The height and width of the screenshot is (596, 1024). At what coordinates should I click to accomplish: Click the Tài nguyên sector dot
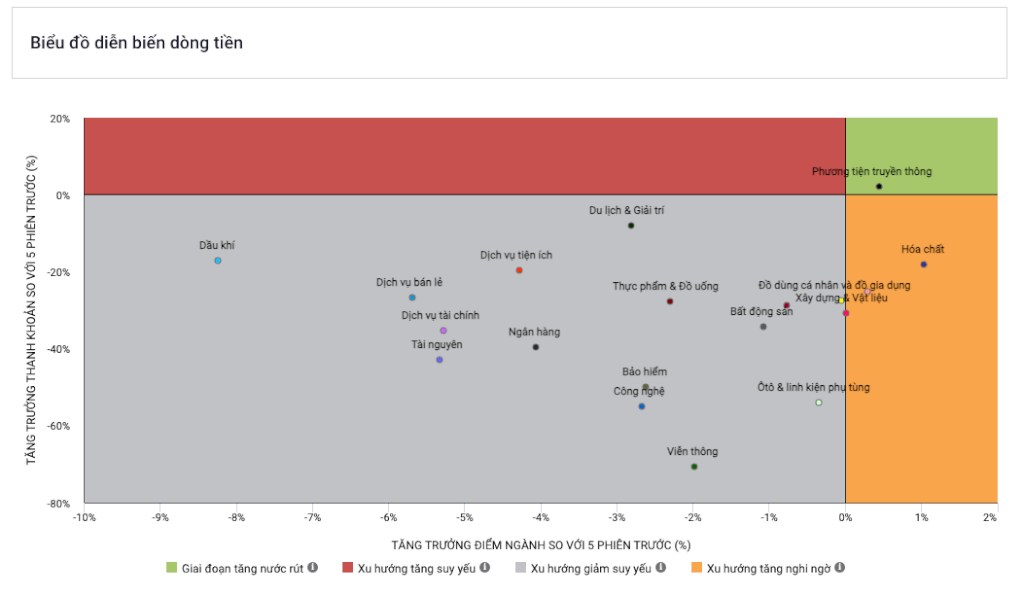point(440,360)
